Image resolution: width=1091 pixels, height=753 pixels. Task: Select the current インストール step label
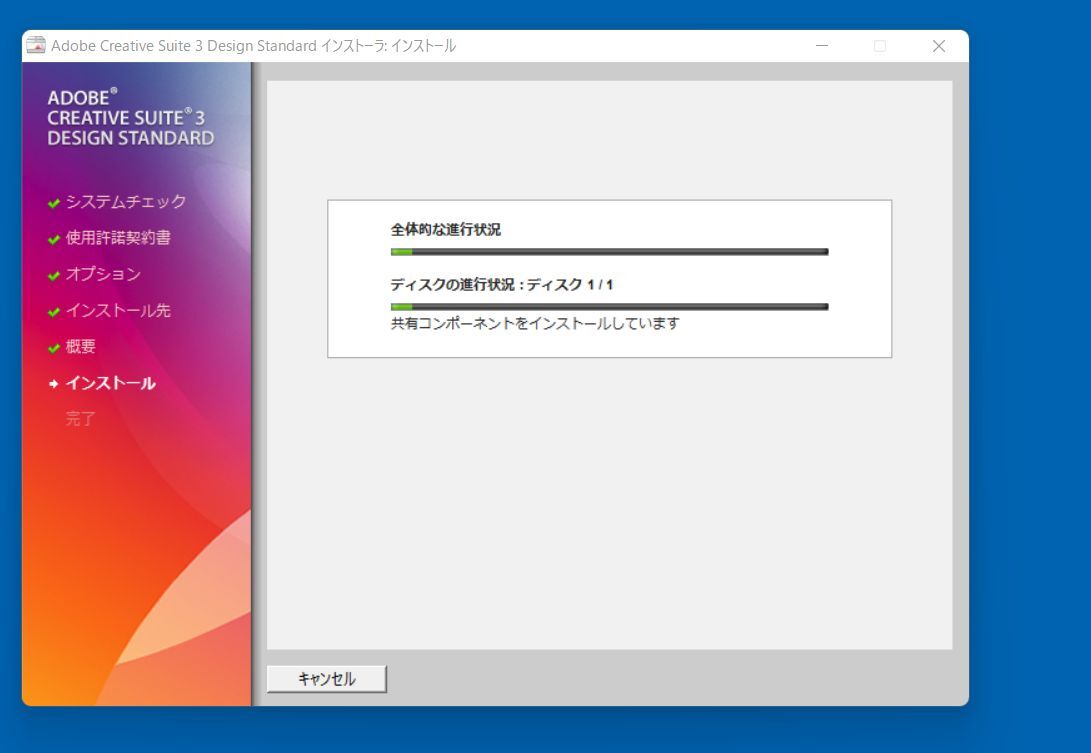coord(111,383)
